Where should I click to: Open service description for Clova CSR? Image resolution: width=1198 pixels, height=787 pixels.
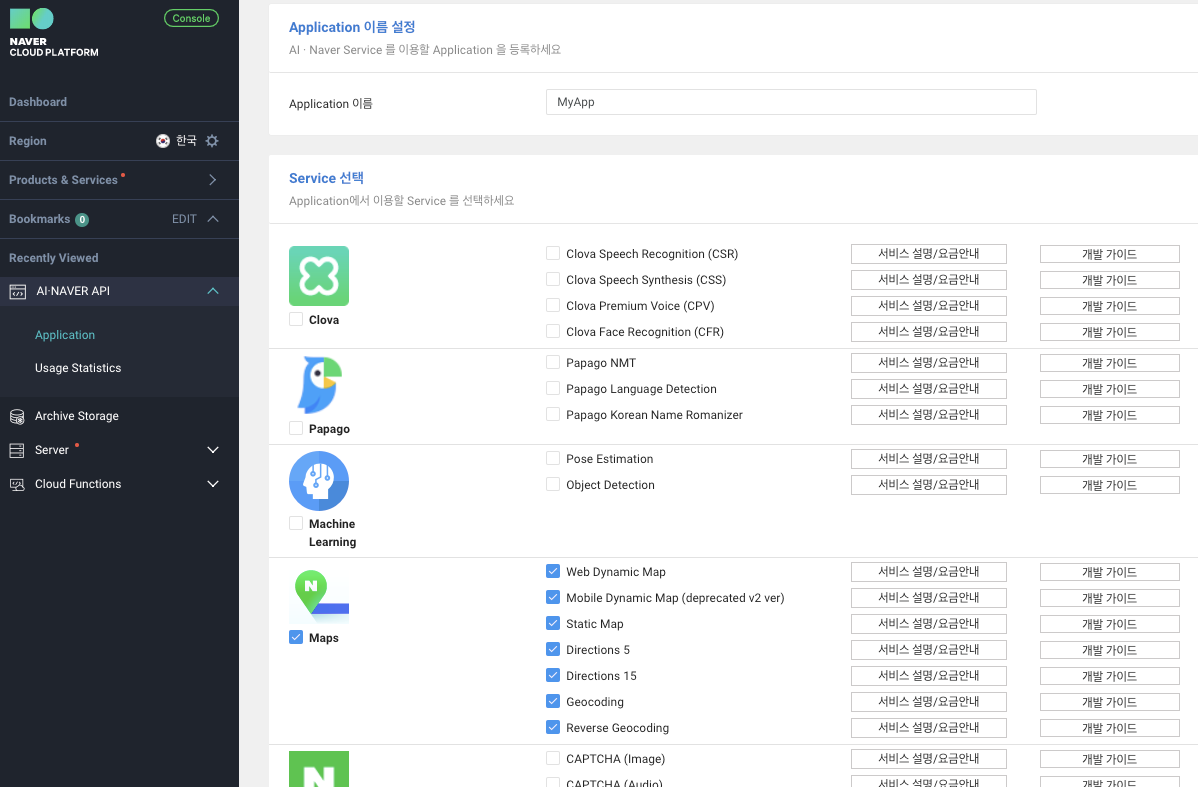[928, 254]
